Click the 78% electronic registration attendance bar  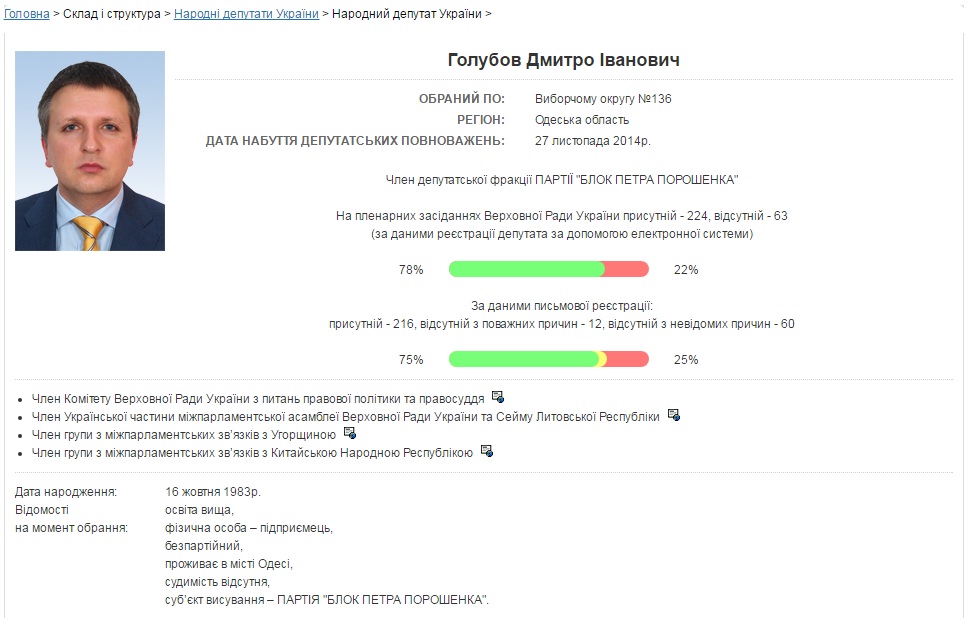coord(548,269)
